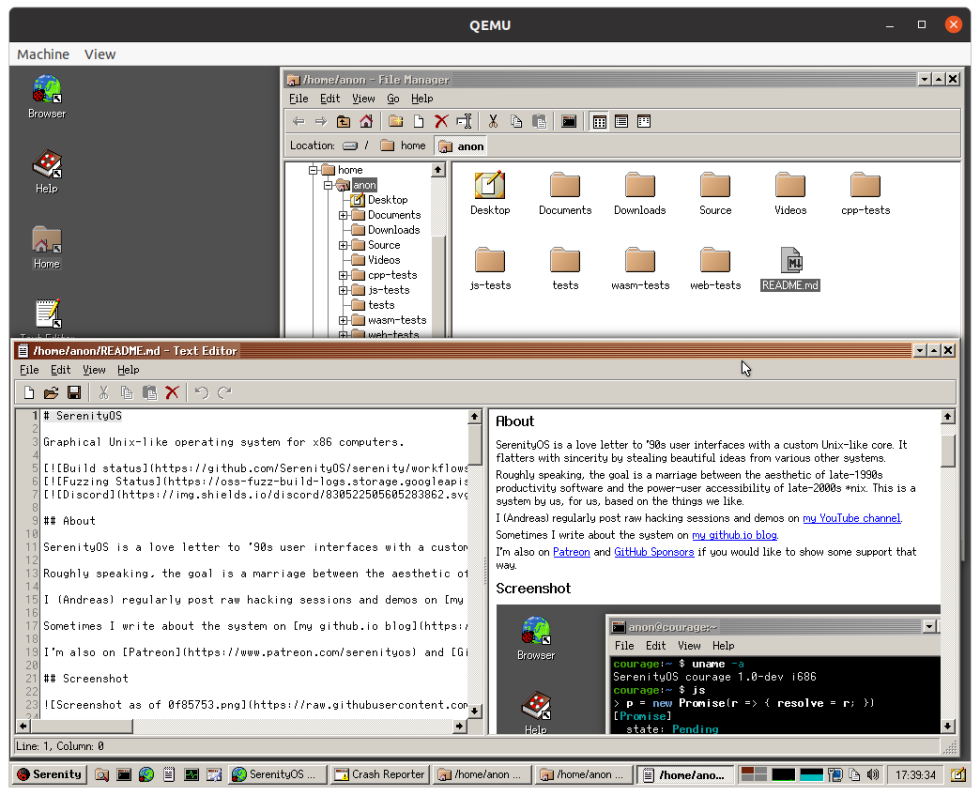Screen dimensions: 980x796
Task: Toggle icon grid view in File Manager
Action: click(x=598, y=121)
